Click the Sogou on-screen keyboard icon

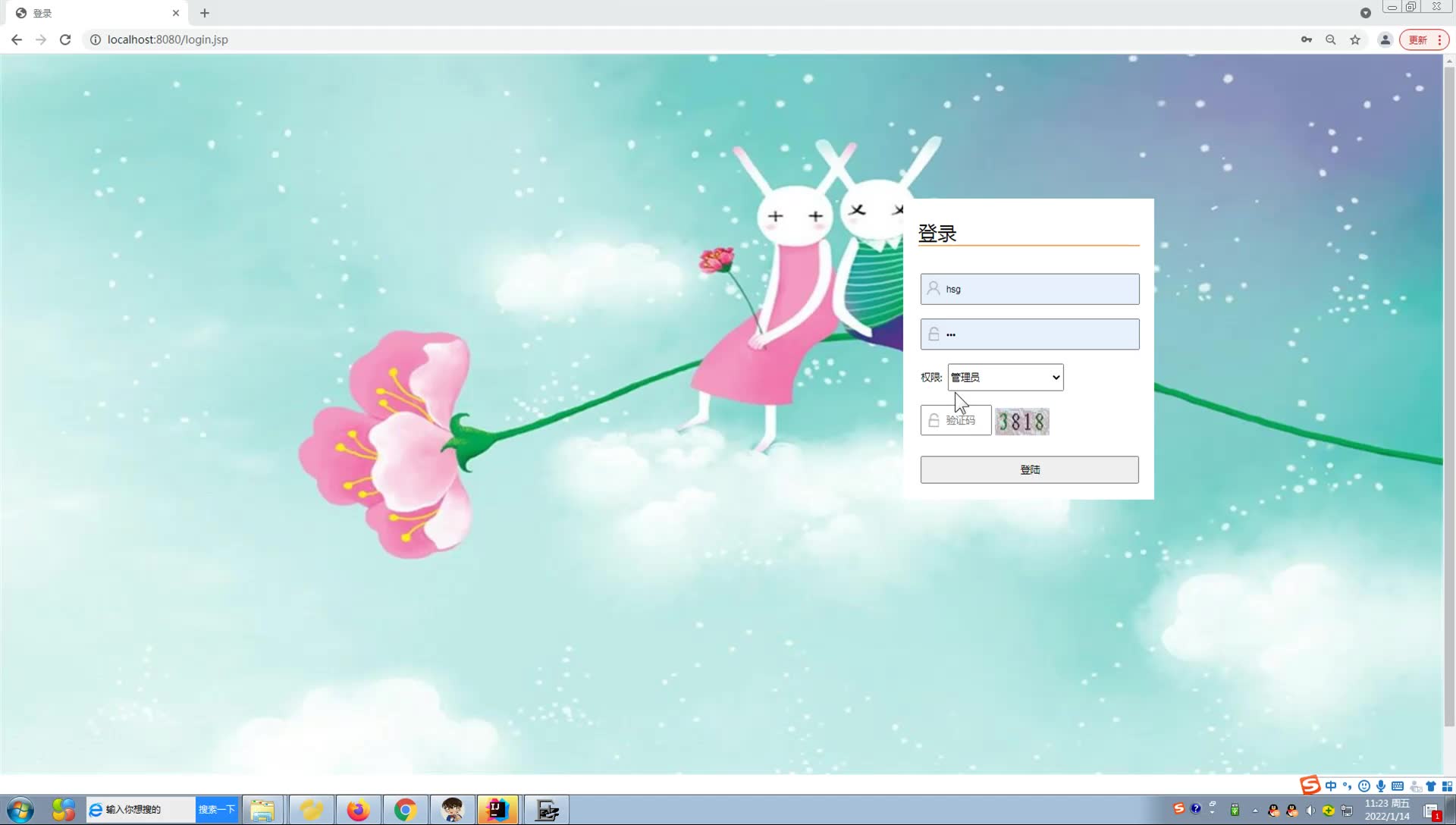pyautogui.click(x=1398, y=786)
